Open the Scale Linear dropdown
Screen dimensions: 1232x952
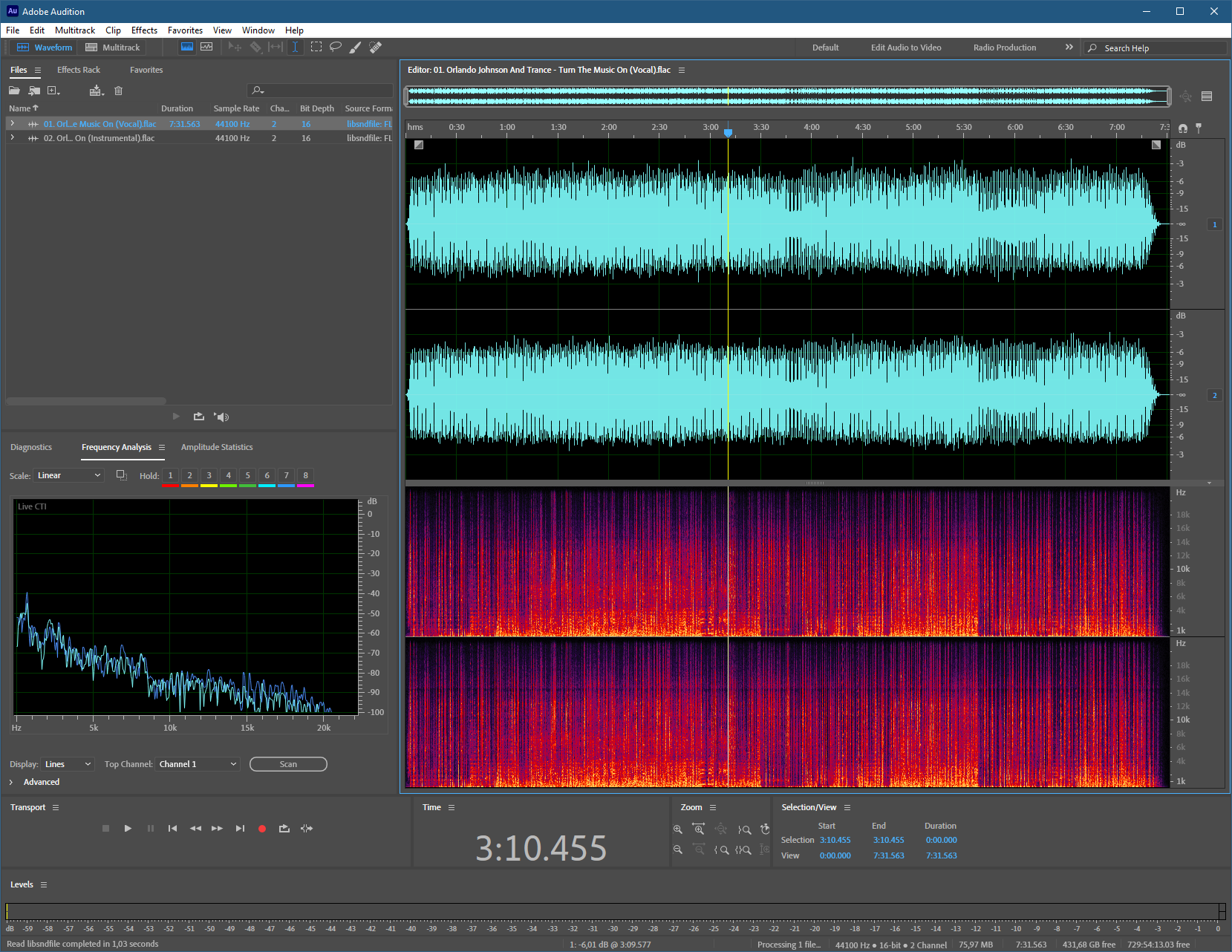tap(69, 475)
